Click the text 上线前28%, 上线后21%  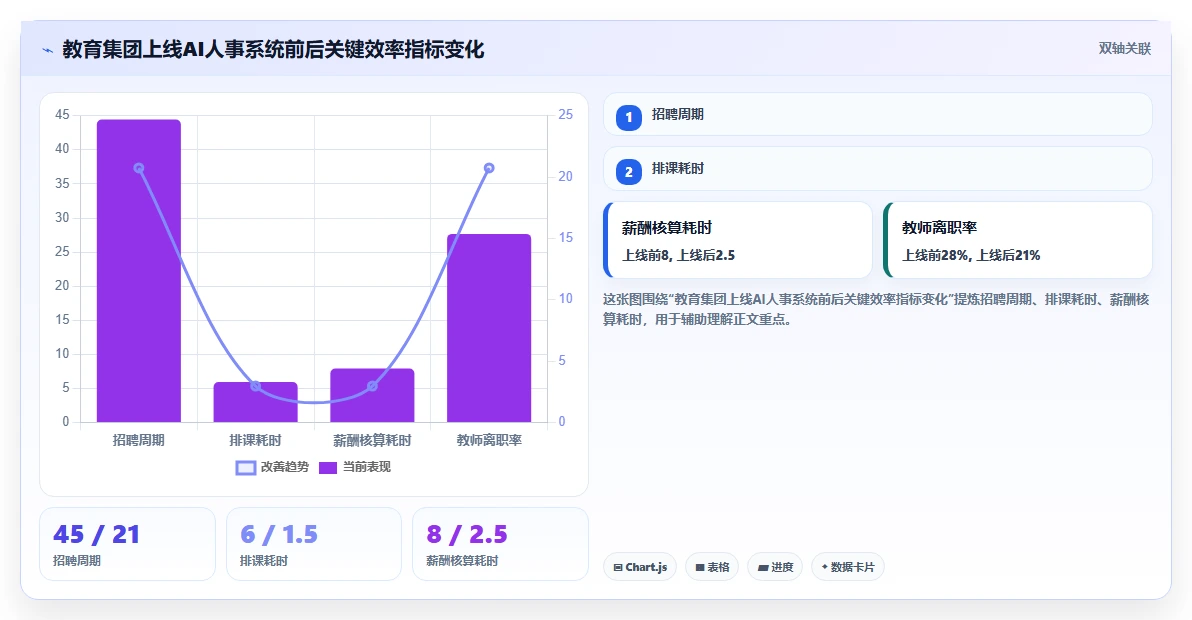(971, 255)
